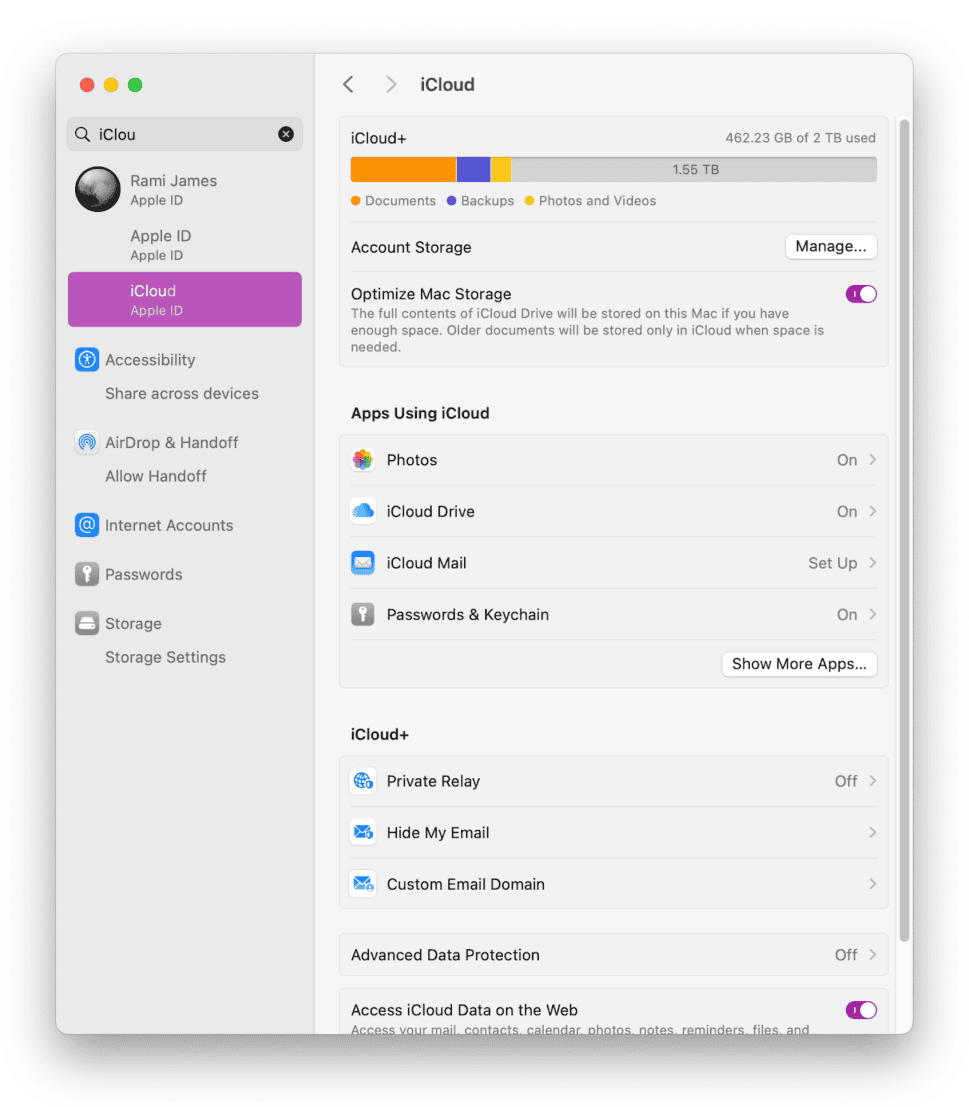Click Apps Using iCloud heading
This screenshot has height=1107, width=969.
click(x=420, y=413)
